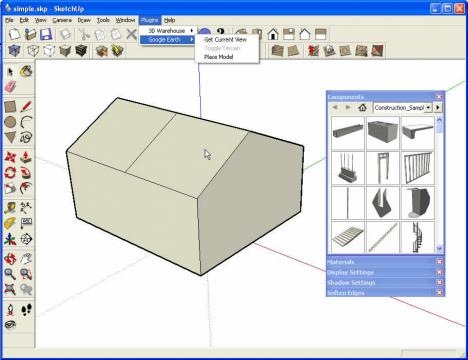Image resolution: width=468 pixels, height=360 pixels.
Task: Pick the Text label tool
Action: [x=26, y=223]
